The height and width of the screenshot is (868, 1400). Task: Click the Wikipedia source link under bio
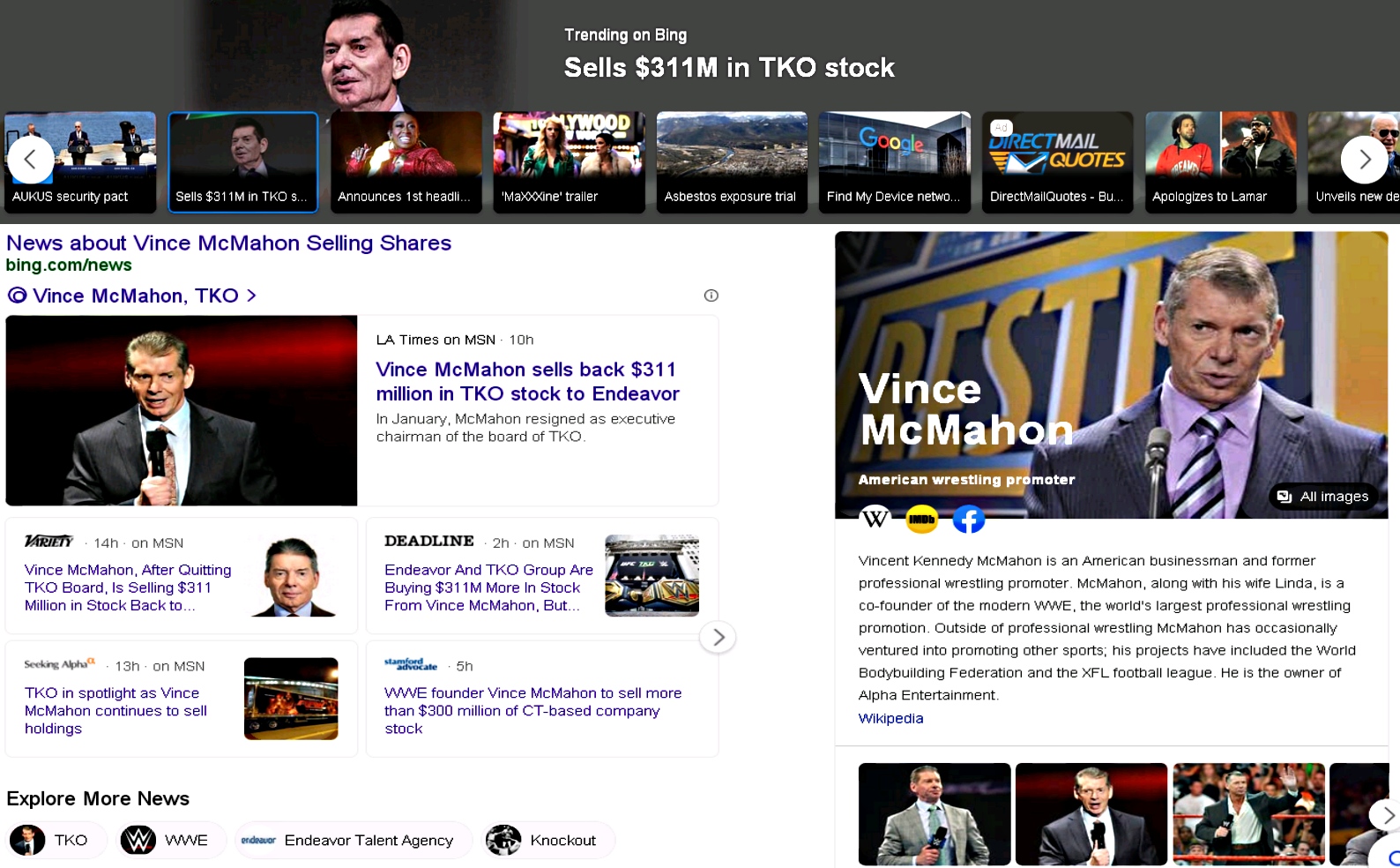tap(890, 718)
